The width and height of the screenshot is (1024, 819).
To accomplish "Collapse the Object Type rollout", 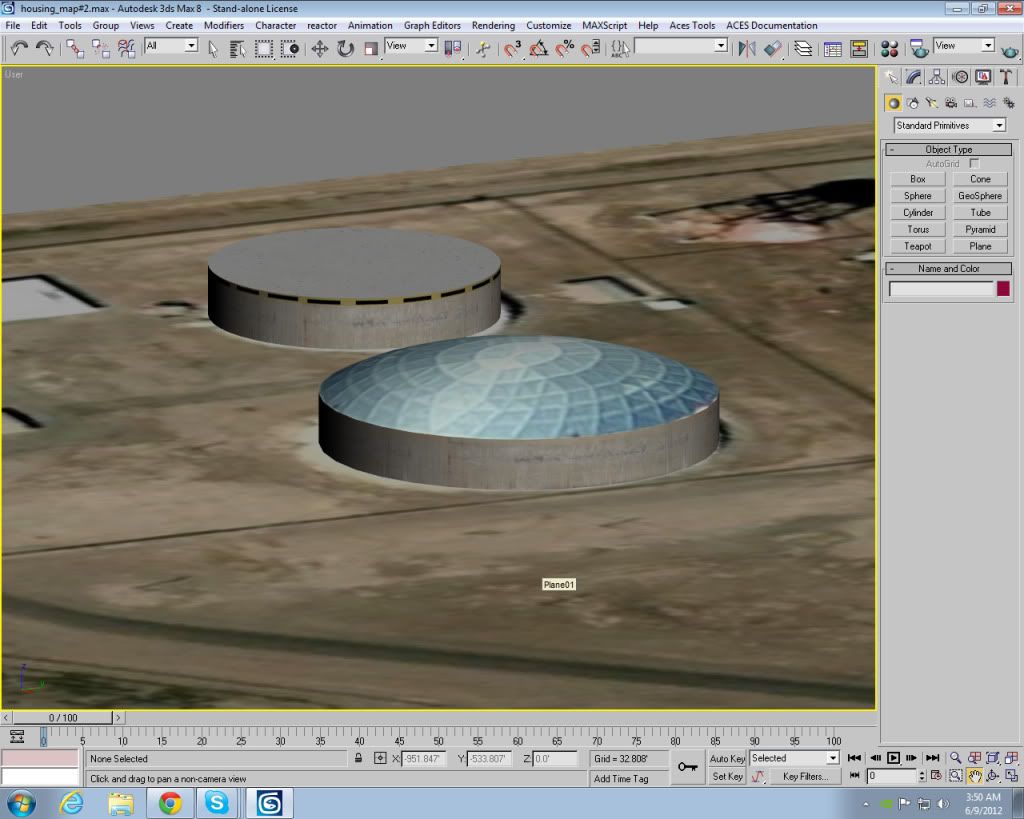I will click(948, 149).
